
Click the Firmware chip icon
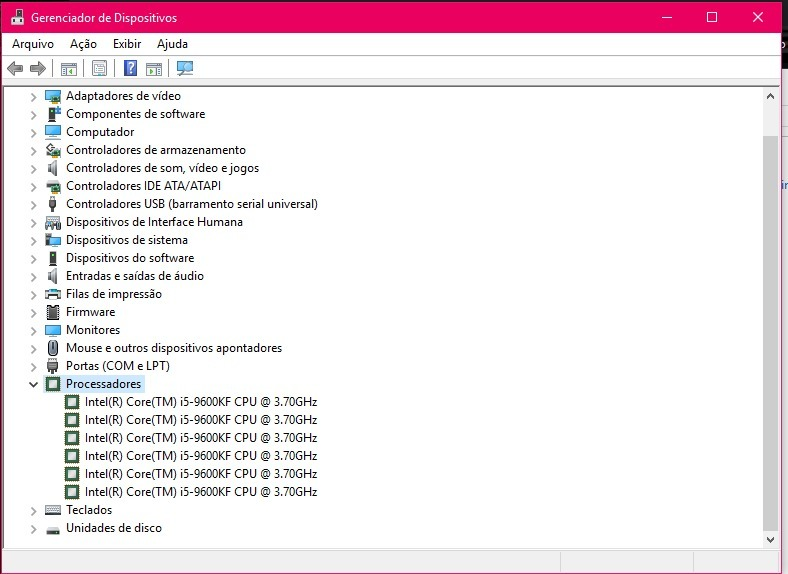pos(53,312)
